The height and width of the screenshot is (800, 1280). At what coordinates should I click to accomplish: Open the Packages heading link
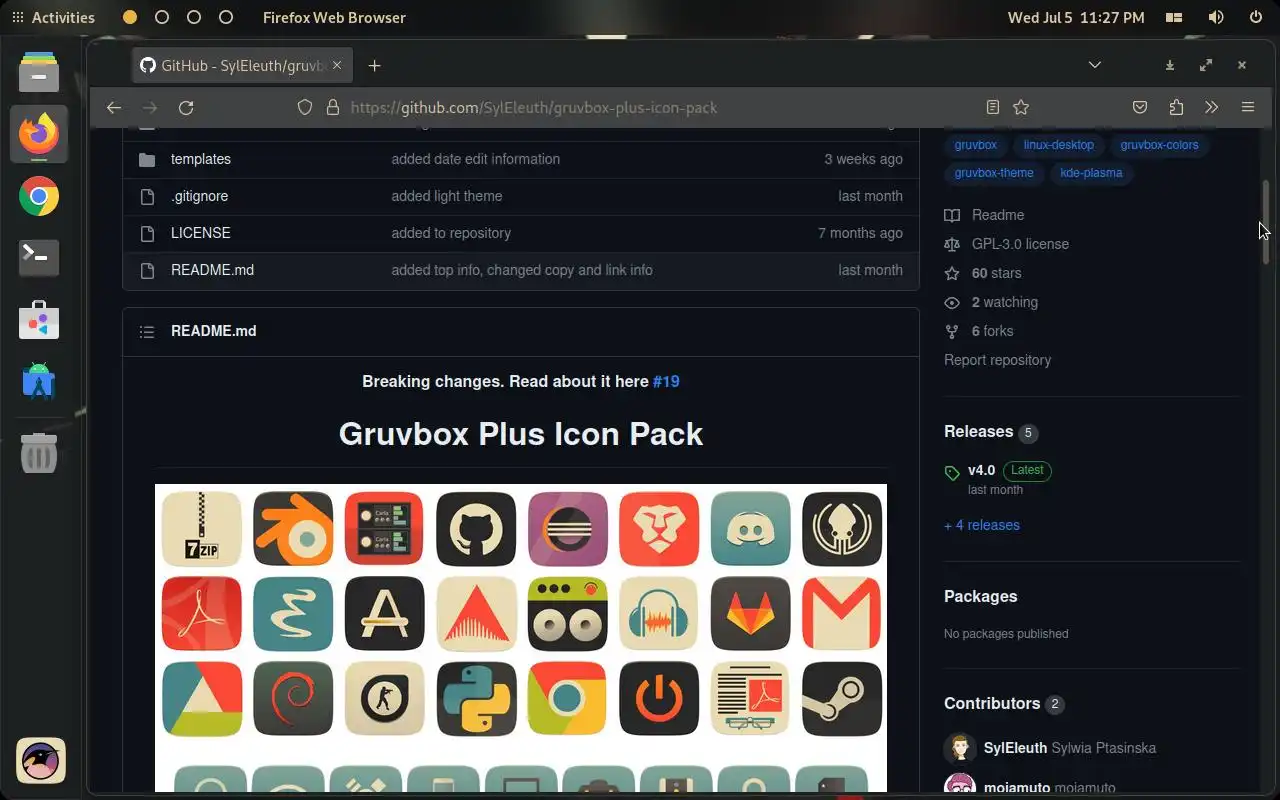[x=980, y=596]
